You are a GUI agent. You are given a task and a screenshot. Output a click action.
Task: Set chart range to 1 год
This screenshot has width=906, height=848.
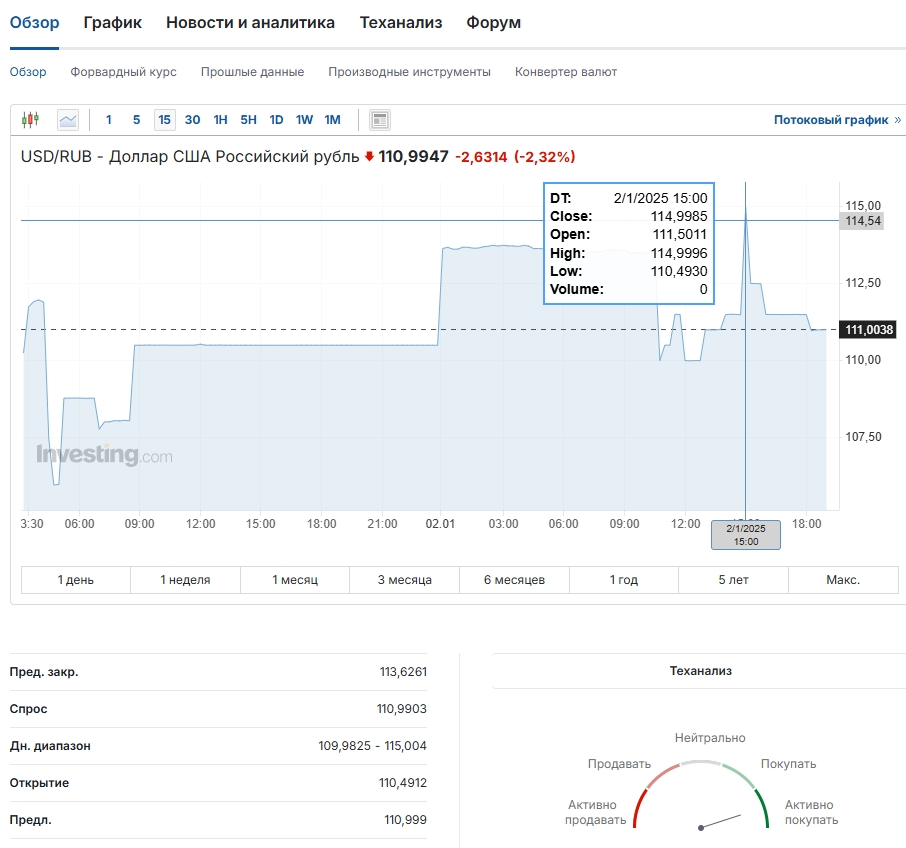[x=623, y=579]
